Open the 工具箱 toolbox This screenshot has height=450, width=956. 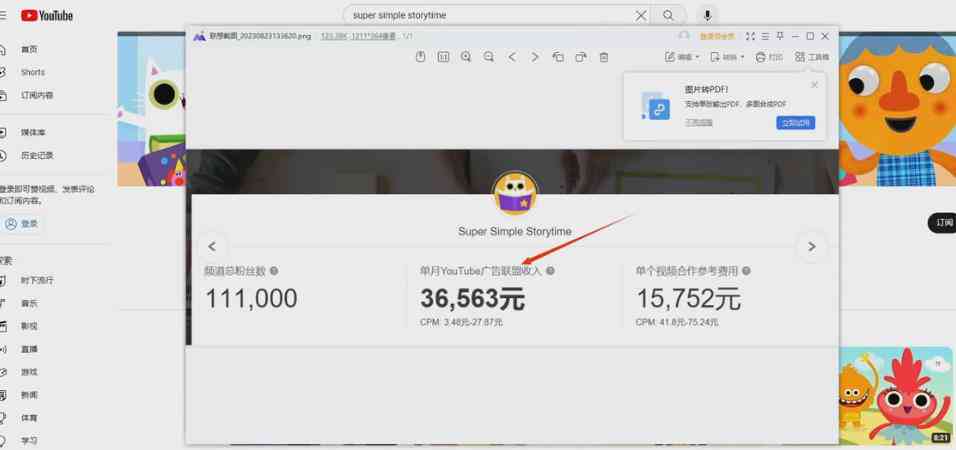click(x=812, y=57)
